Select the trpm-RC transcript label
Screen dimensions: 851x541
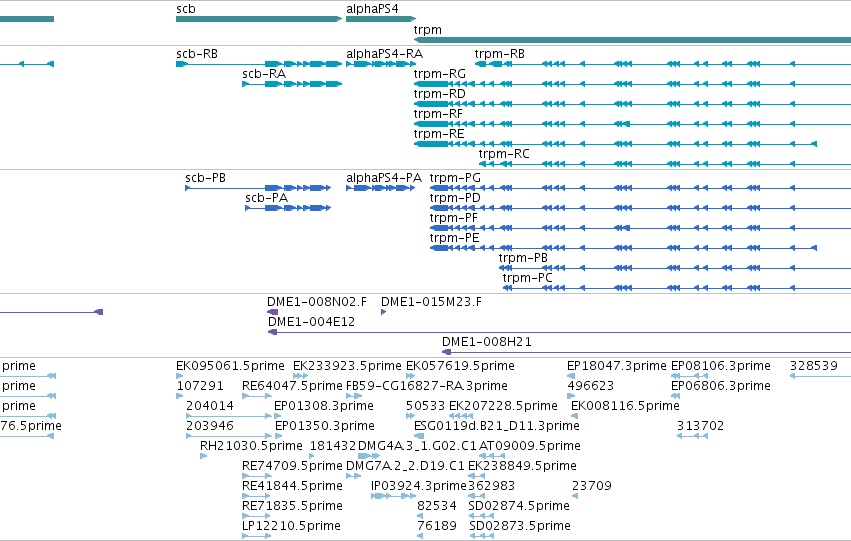click(x=504, y=154)
